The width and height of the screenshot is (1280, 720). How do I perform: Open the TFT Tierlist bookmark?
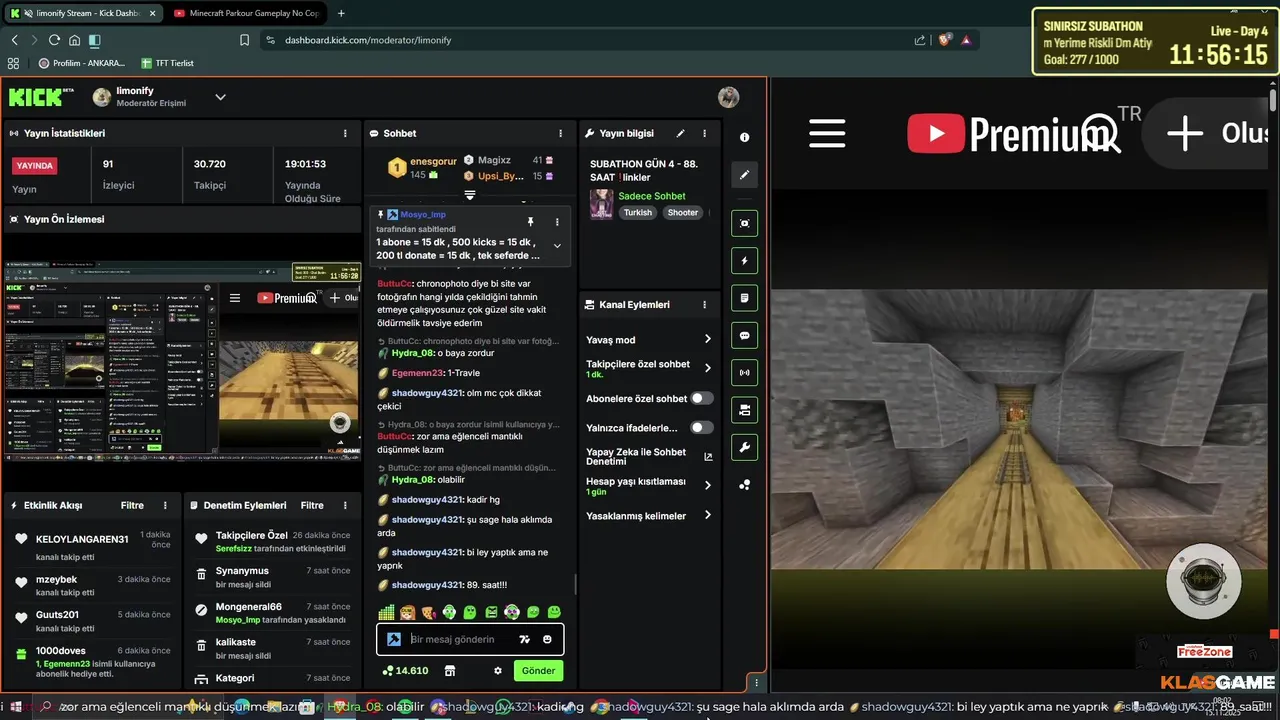[167, 63]
